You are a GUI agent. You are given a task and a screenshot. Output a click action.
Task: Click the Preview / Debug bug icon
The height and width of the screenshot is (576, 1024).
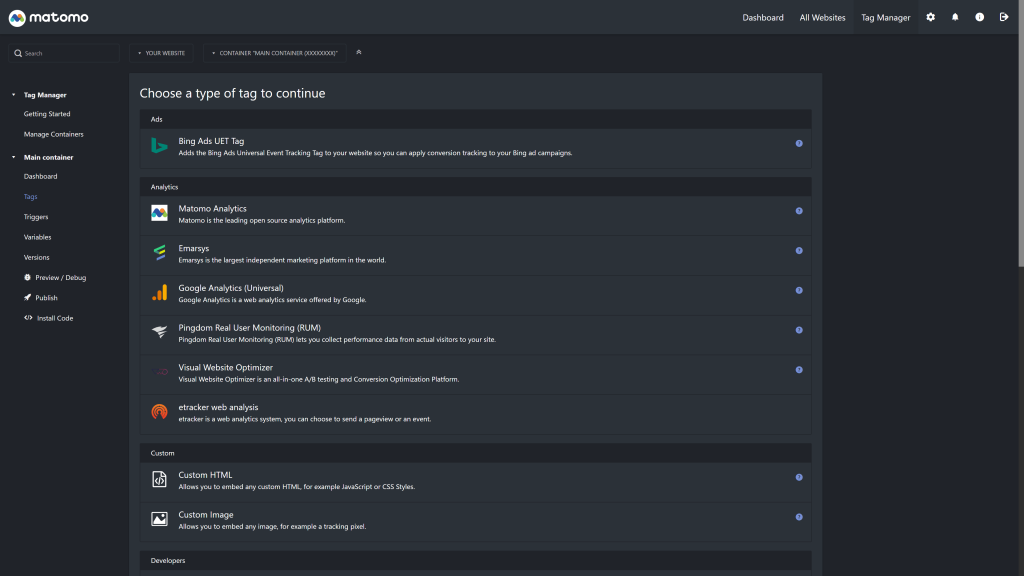27,278
